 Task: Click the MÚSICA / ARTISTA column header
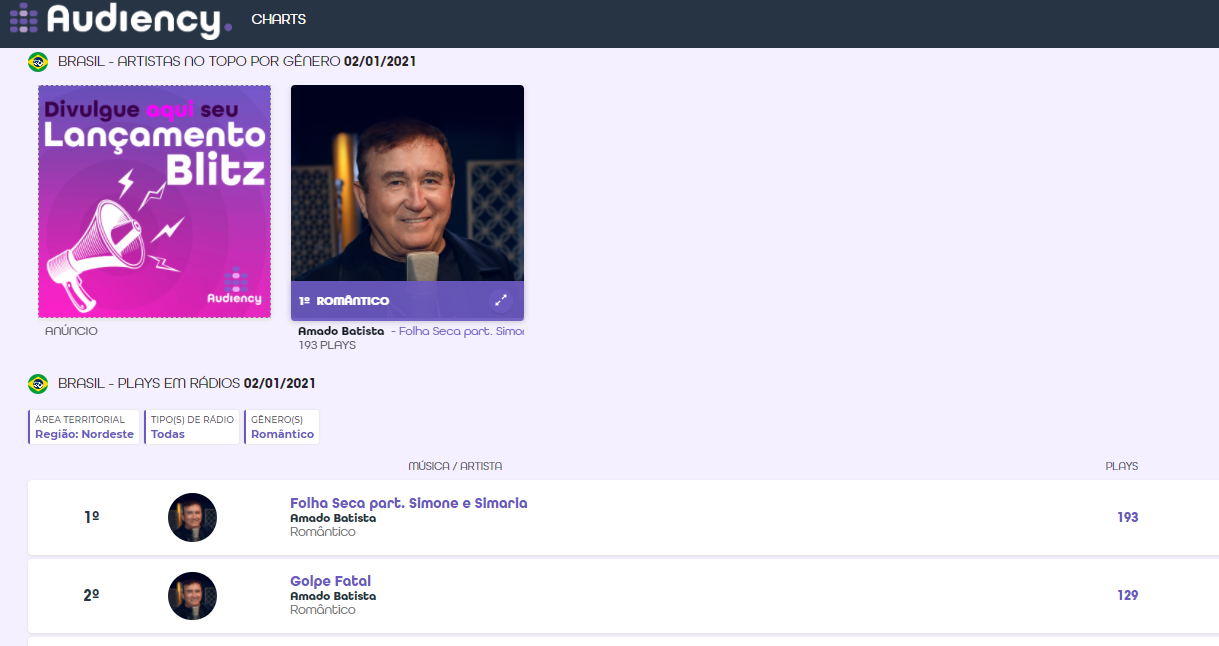[x=455, y=466]
